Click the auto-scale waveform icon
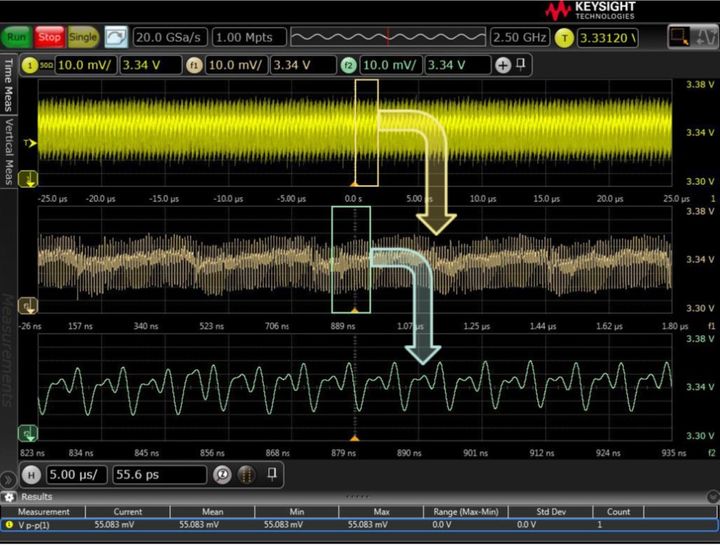Image resolution: width=720 pixels, height=547 pixels. [116, 38]
